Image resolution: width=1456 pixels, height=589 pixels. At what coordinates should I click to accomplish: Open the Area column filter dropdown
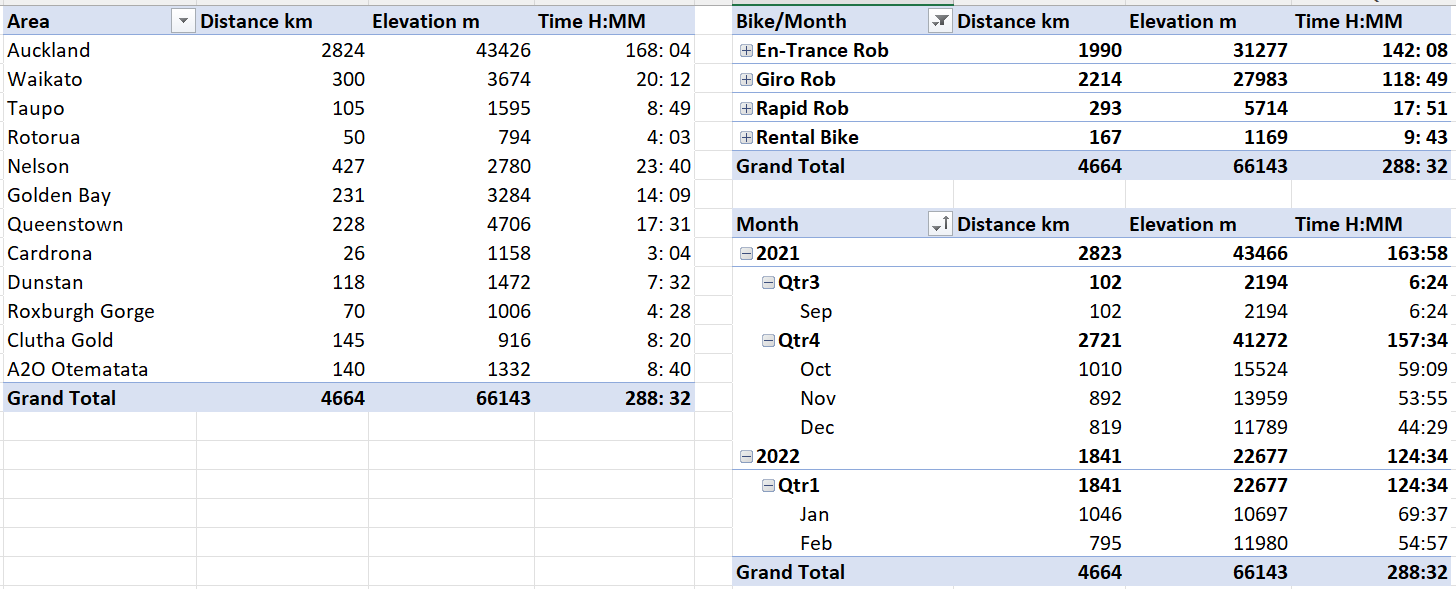(x=183, y=21)
